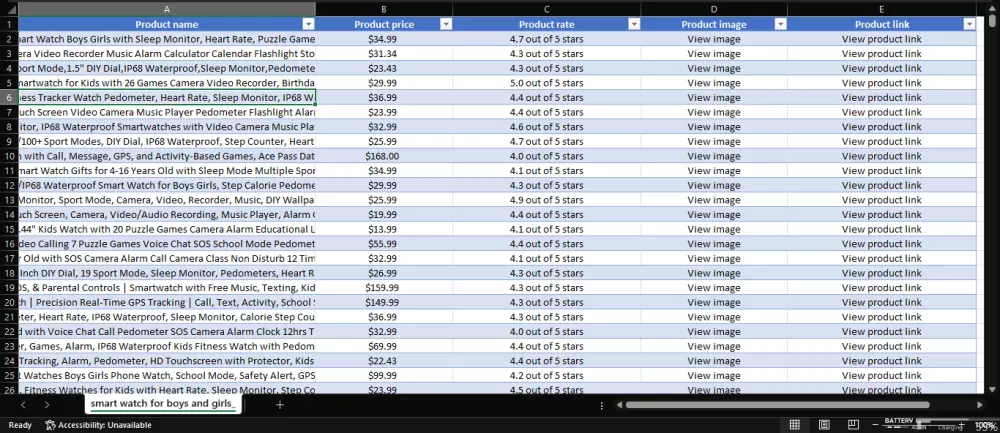
Task: Select the smart watch for boys and girls tab
Action: coord(163,404)
